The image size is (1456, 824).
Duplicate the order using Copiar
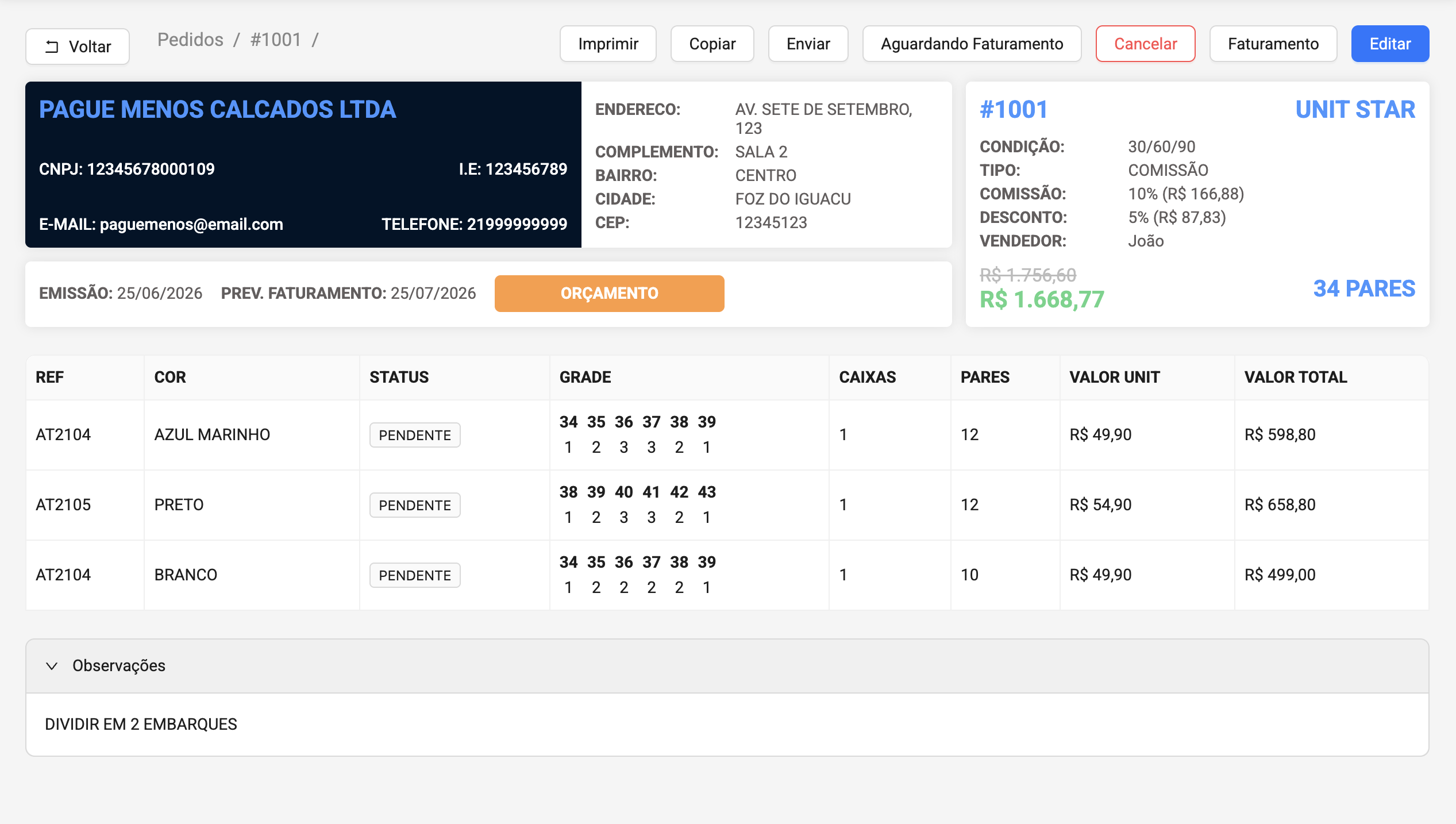(712, 44)
